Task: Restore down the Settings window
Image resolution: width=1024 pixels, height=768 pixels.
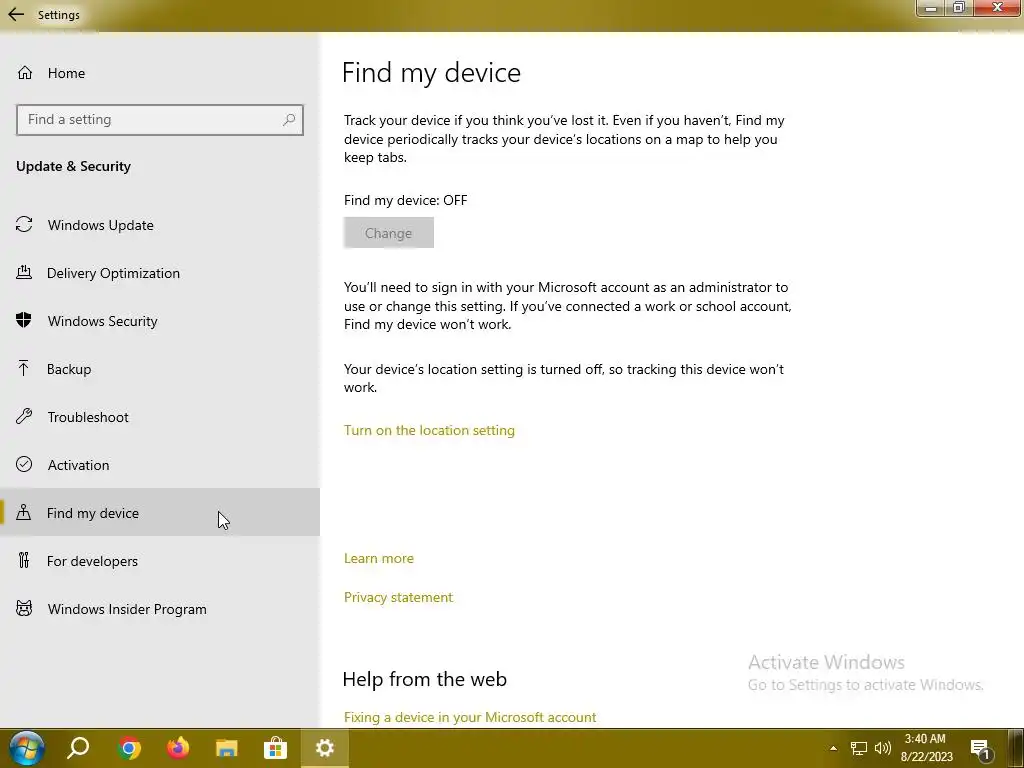Action: pyautogui.click(x=959, y=8)
